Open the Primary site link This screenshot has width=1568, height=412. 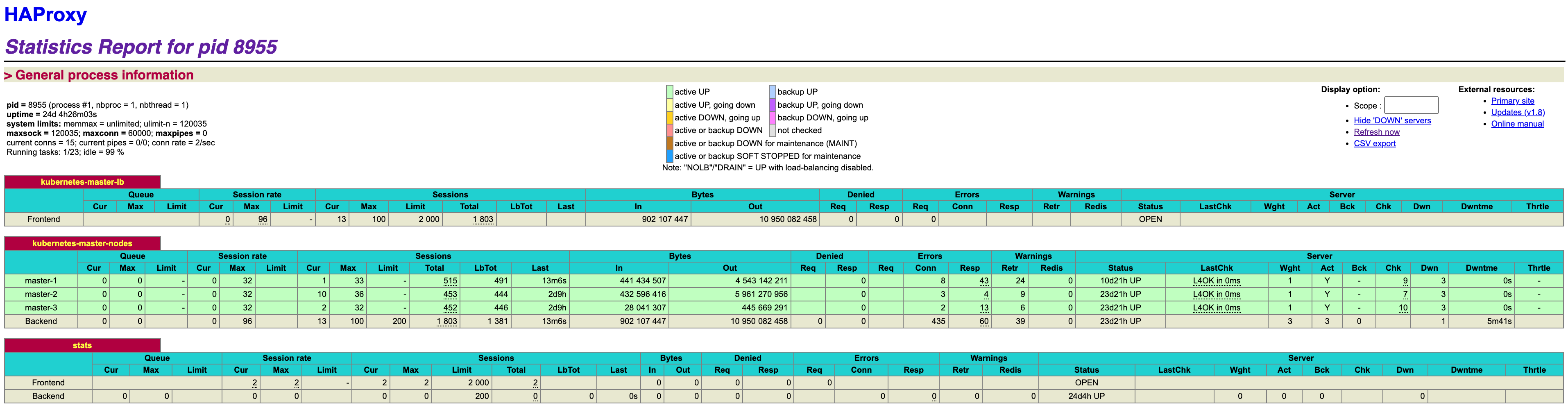click(1512, 101)
